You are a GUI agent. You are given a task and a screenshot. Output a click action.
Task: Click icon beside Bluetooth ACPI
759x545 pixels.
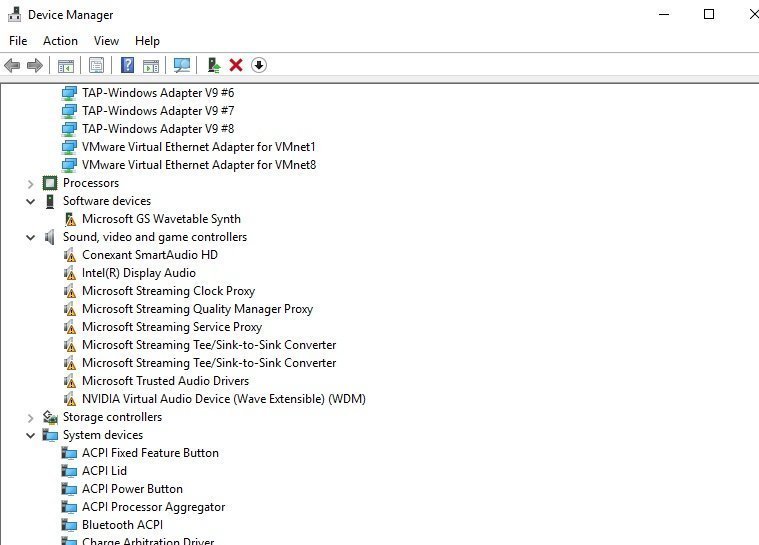(x=69, y=525)
